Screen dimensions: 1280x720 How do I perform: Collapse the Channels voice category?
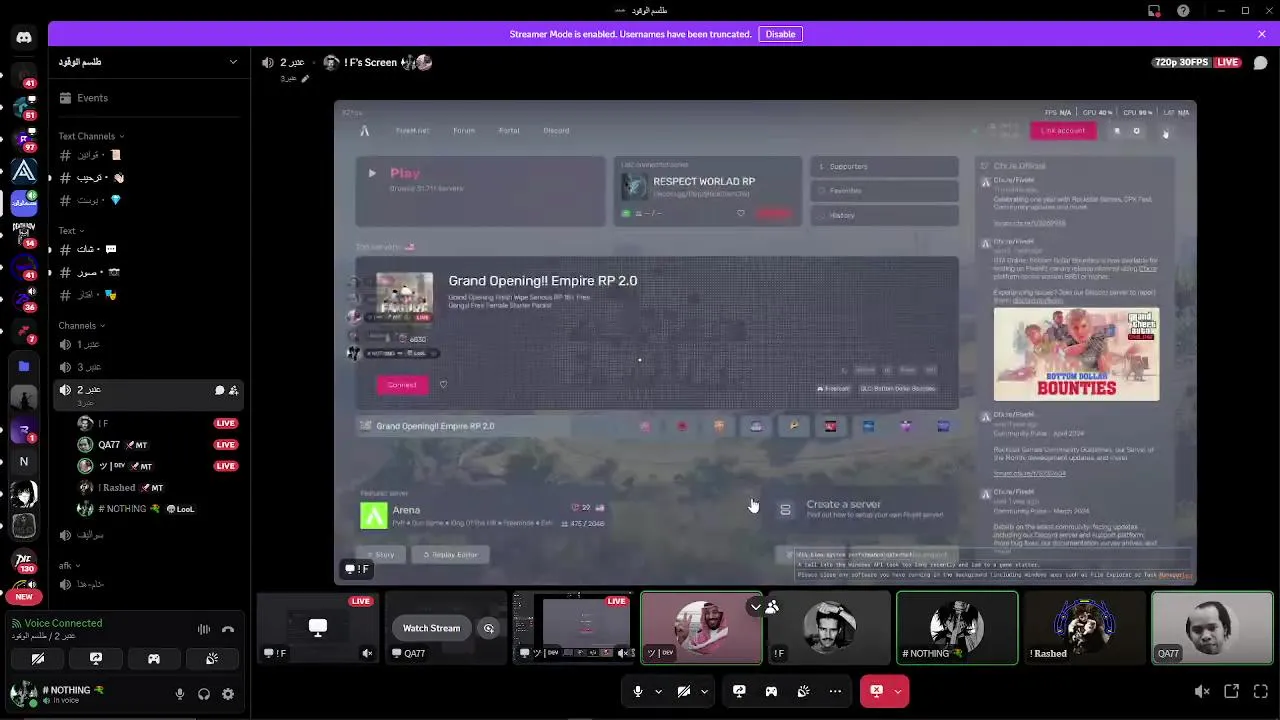coord(81,326)
